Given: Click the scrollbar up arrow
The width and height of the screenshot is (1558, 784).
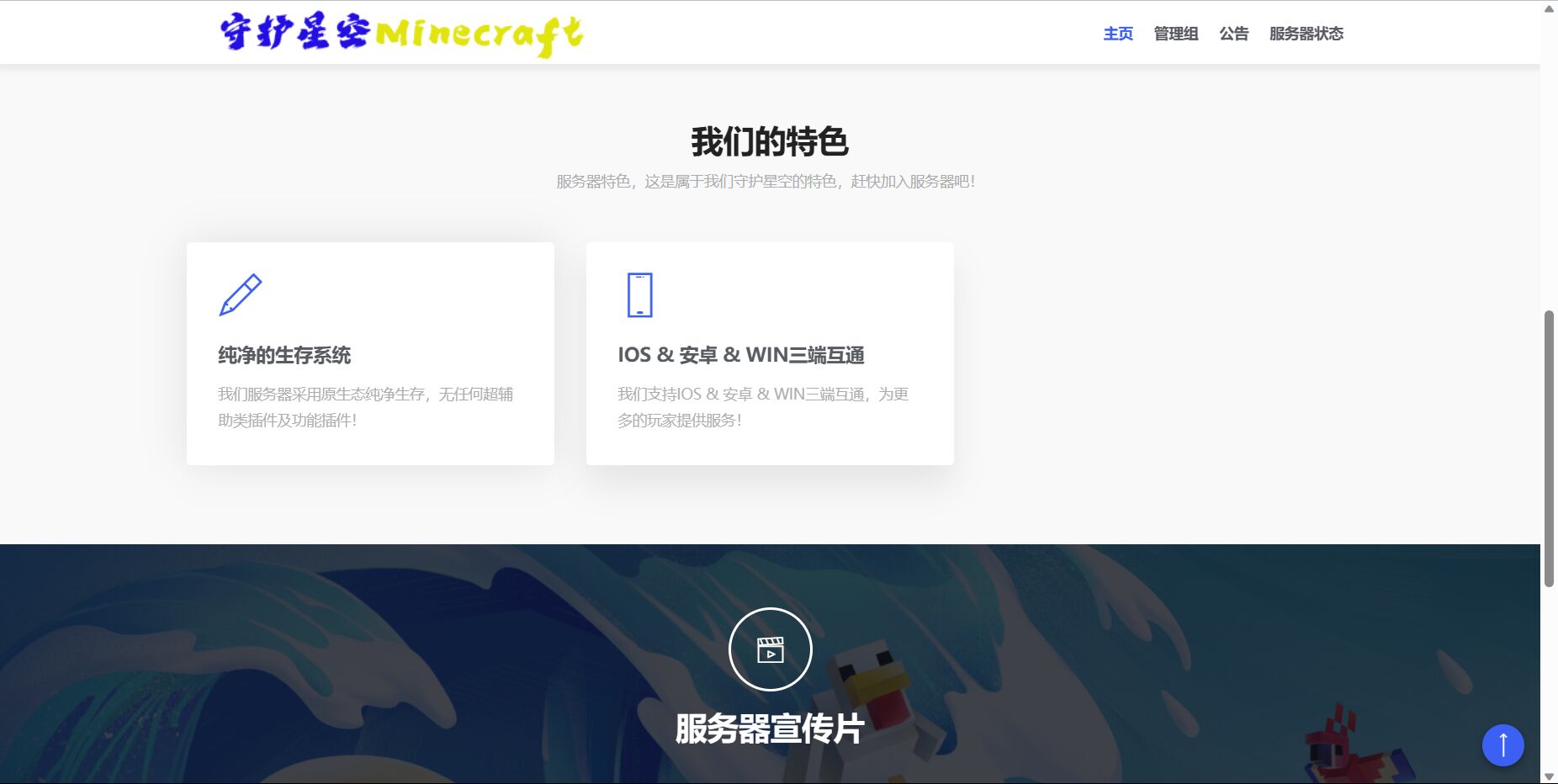Looking at the screenshot, I should click(1549, 8).
